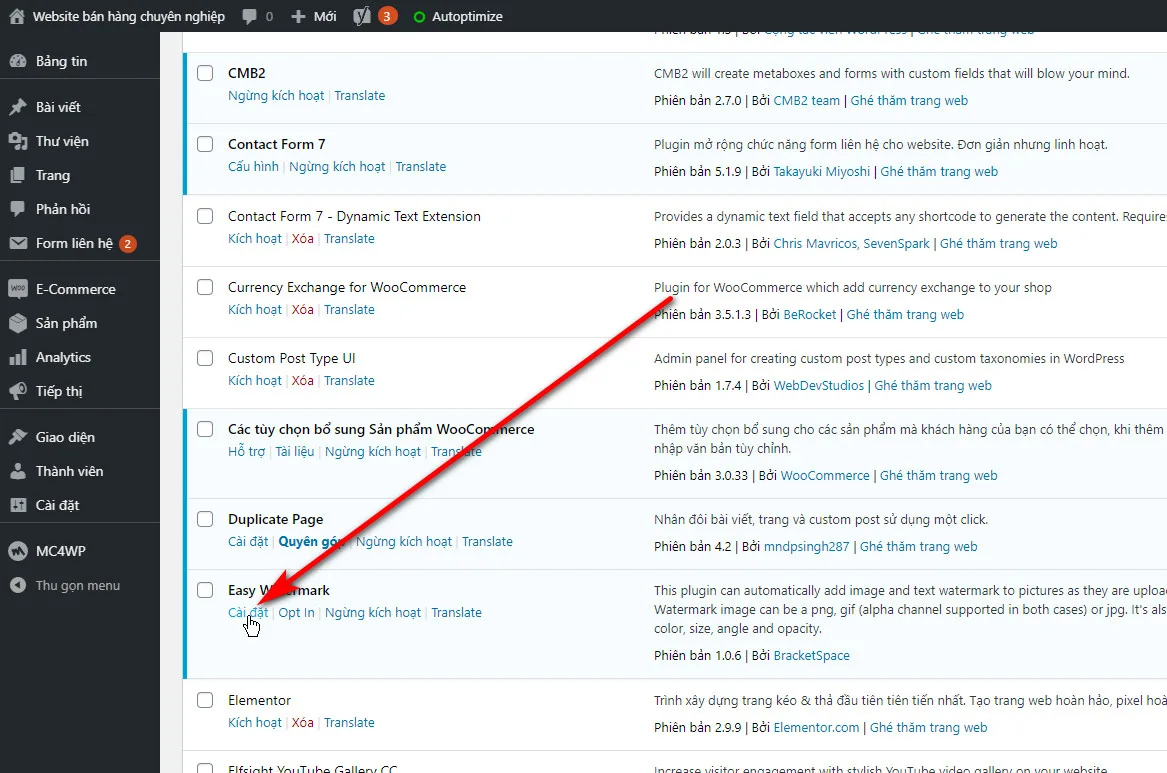Viewport: 1167px width, 773px height.
Task: Open the comments bubble icon in the admin bar
Action: (x=249, y=16)
